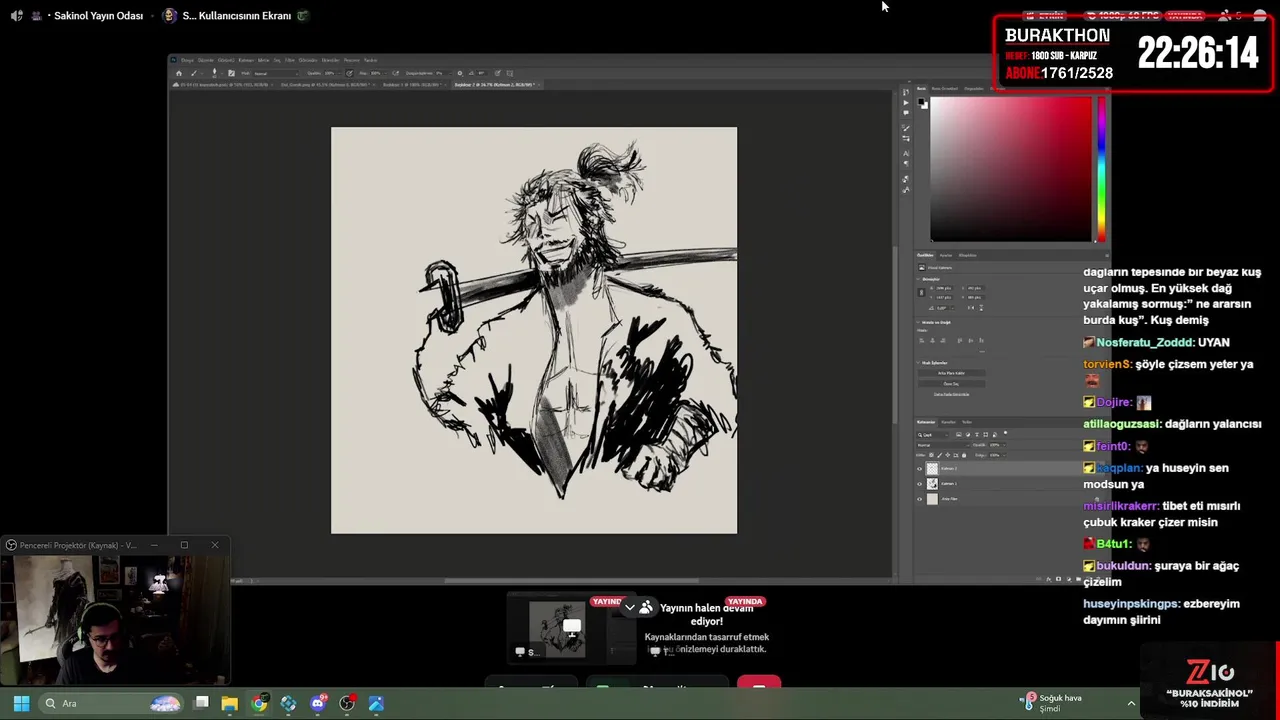Click the align top edges icon
Screen dimensions: 1280x720
[960, 341]
